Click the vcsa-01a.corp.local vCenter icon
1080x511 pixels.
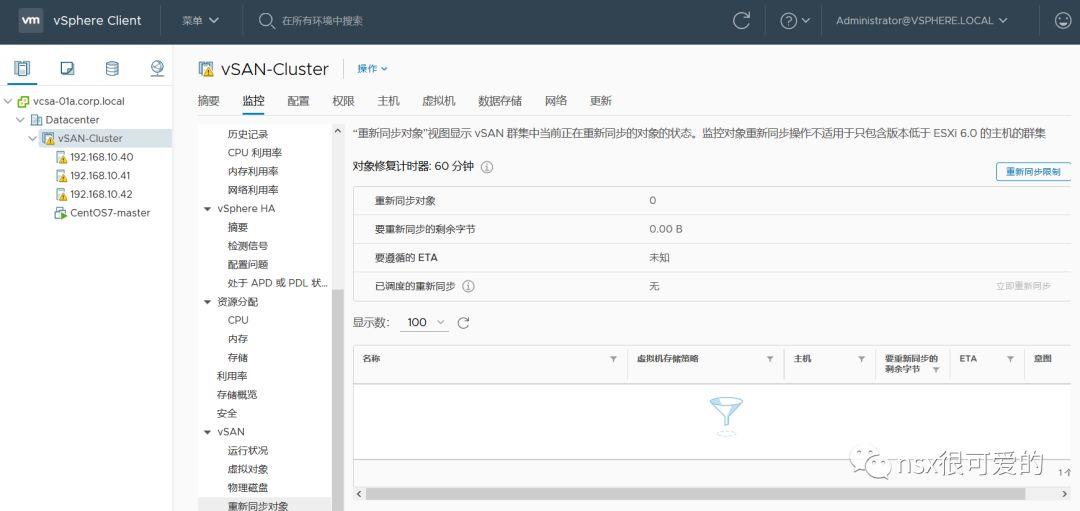click(x=24, y=101)
